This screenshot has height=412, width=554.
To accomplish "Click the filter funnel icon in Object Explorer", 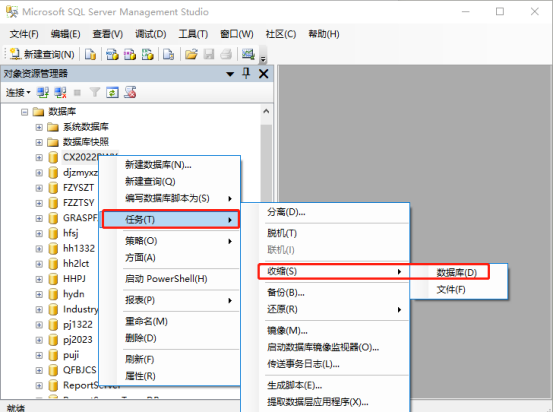I will (x=95, y=93).
